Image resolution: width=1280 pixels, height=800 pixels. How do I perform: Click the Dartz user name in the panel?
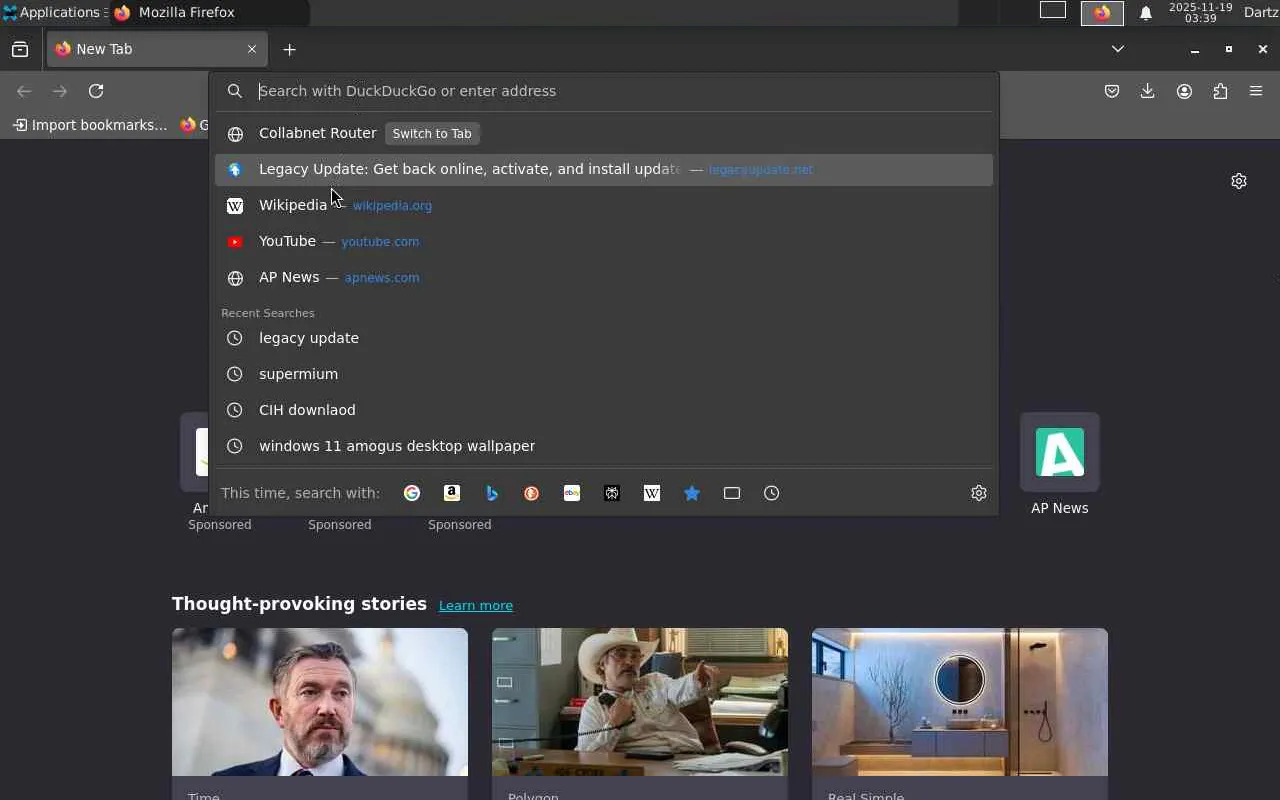click(1261, 12)
